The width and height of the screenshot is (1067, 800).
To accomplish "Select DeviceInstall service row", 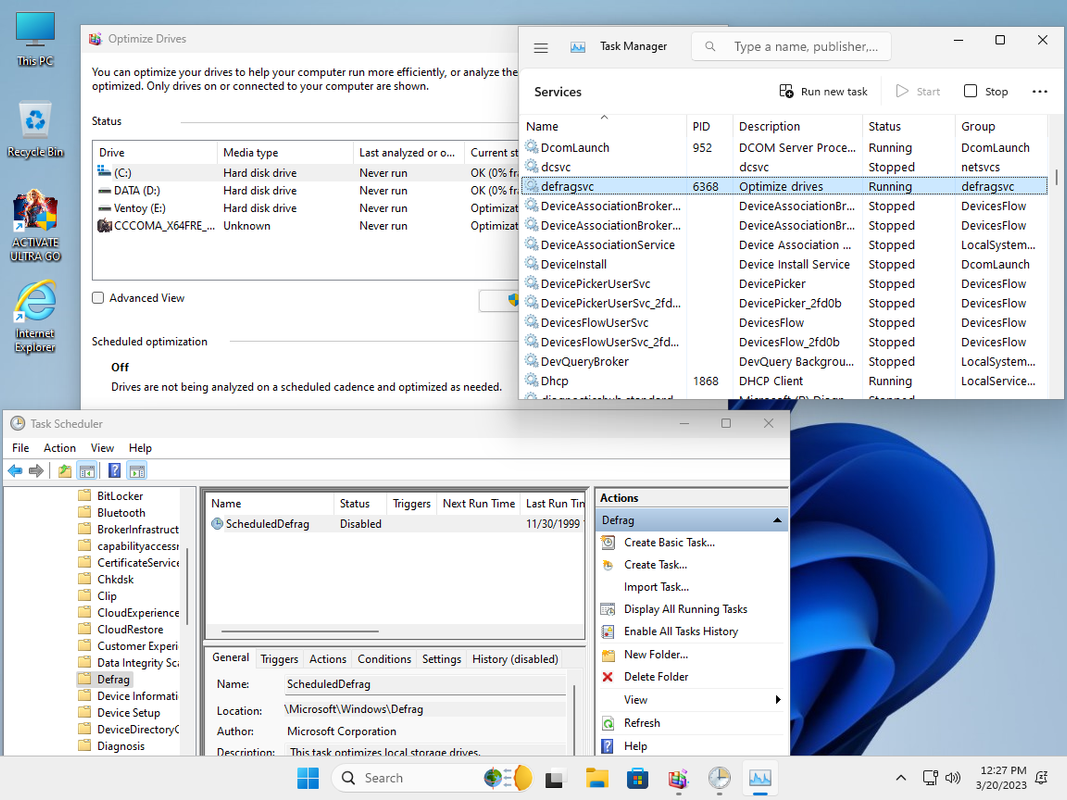I will point(785,264).
